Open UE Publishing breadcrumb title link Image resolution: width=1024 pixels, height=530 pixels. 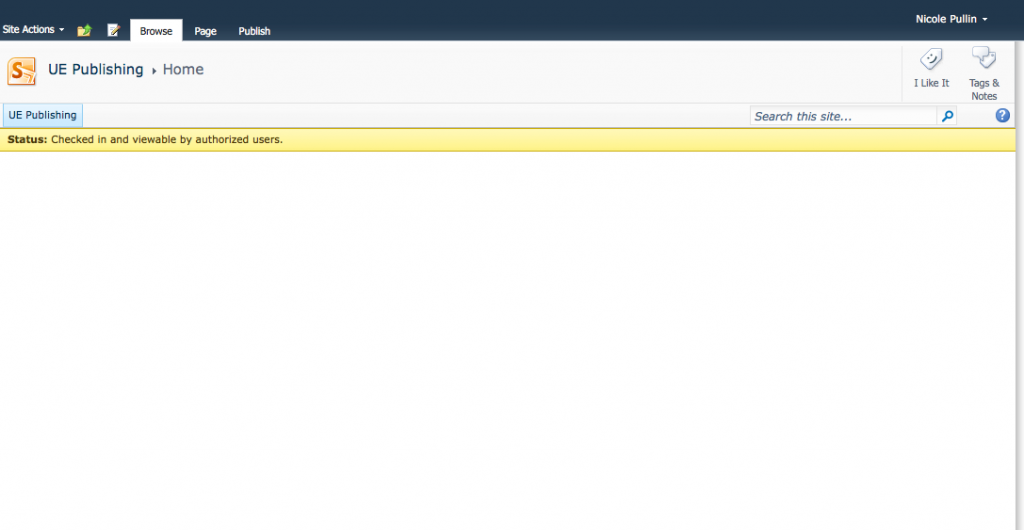[x=95, y=69]
